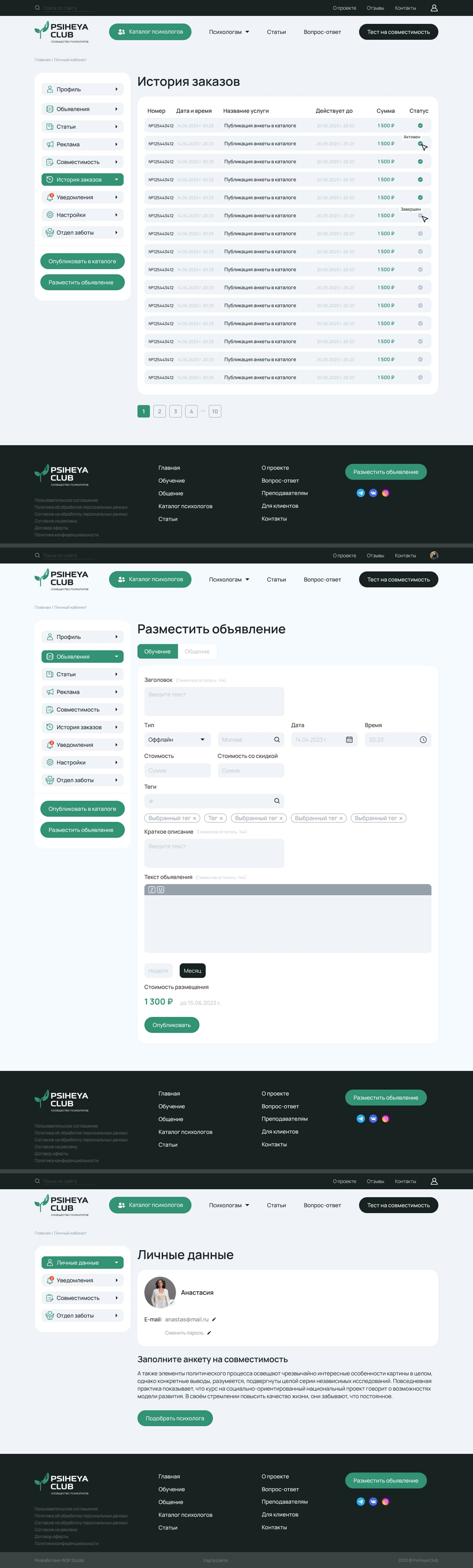
Task: Click Сменить пароль link text
Action: coord(184,1332)
